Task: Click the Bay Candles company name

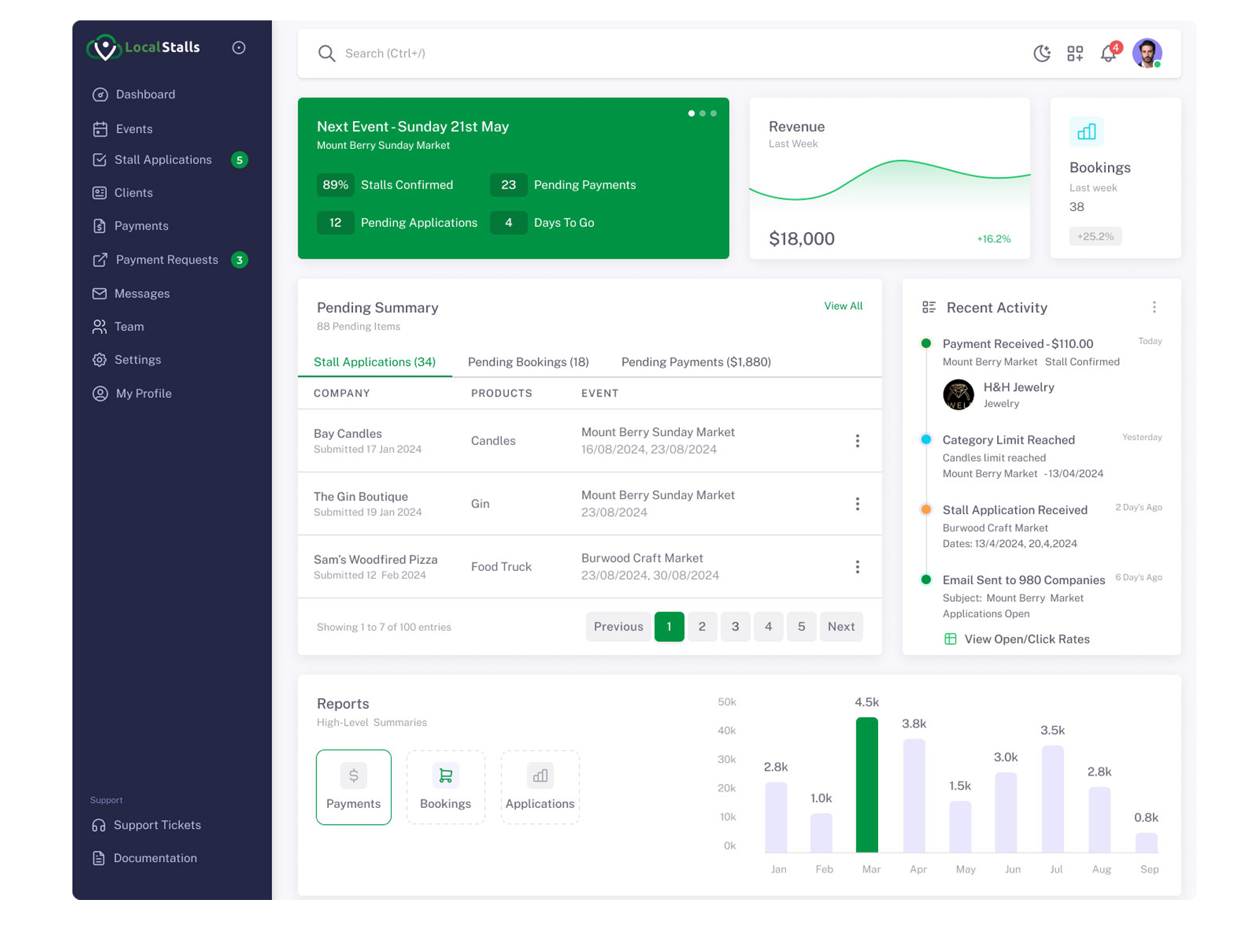Action: pos(348,434)
